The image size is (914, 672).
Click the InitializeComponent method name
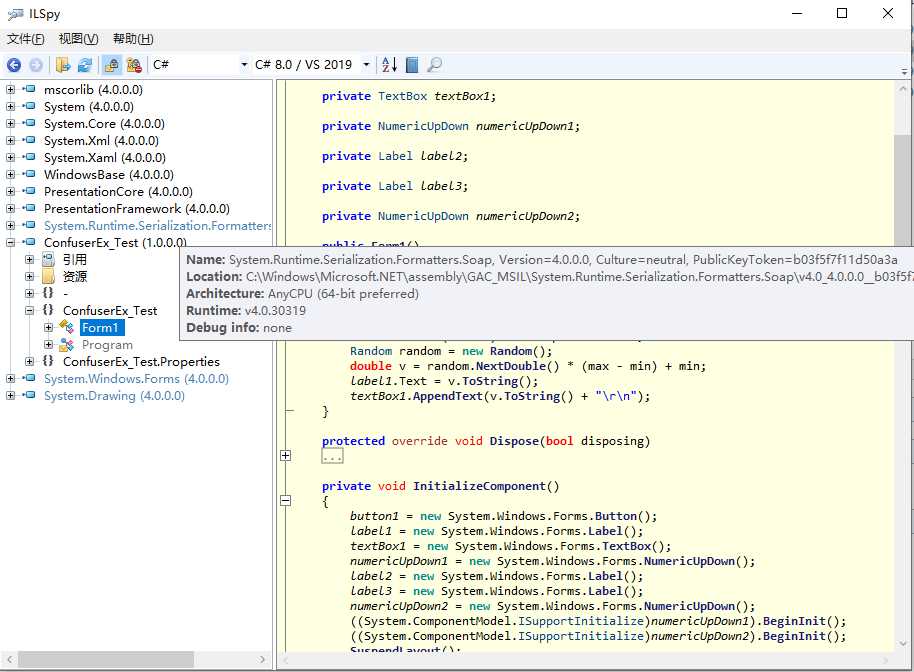coord(479,486)
